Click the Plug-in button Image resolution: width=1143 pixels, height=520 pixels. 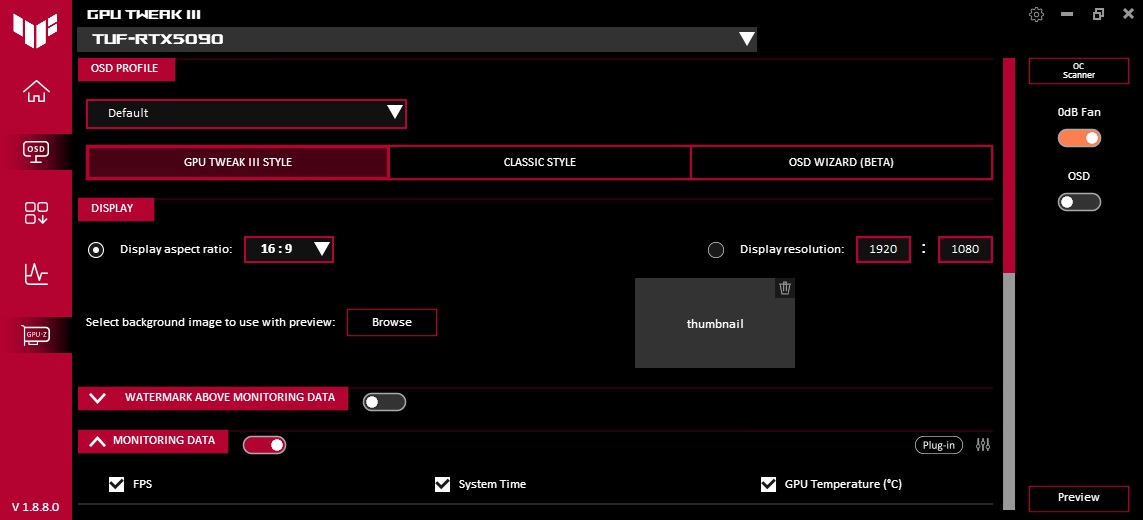point(939,446)
